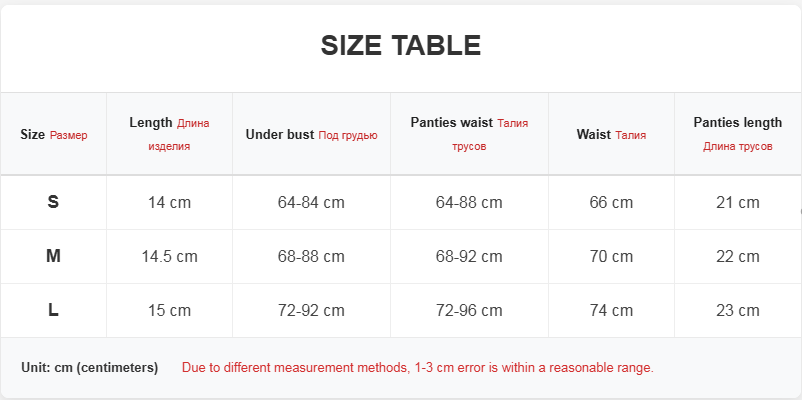Click the red measurement error disclaimer text
The height and width of the screenshot is (400, 802).
click(x=417, y=367)
